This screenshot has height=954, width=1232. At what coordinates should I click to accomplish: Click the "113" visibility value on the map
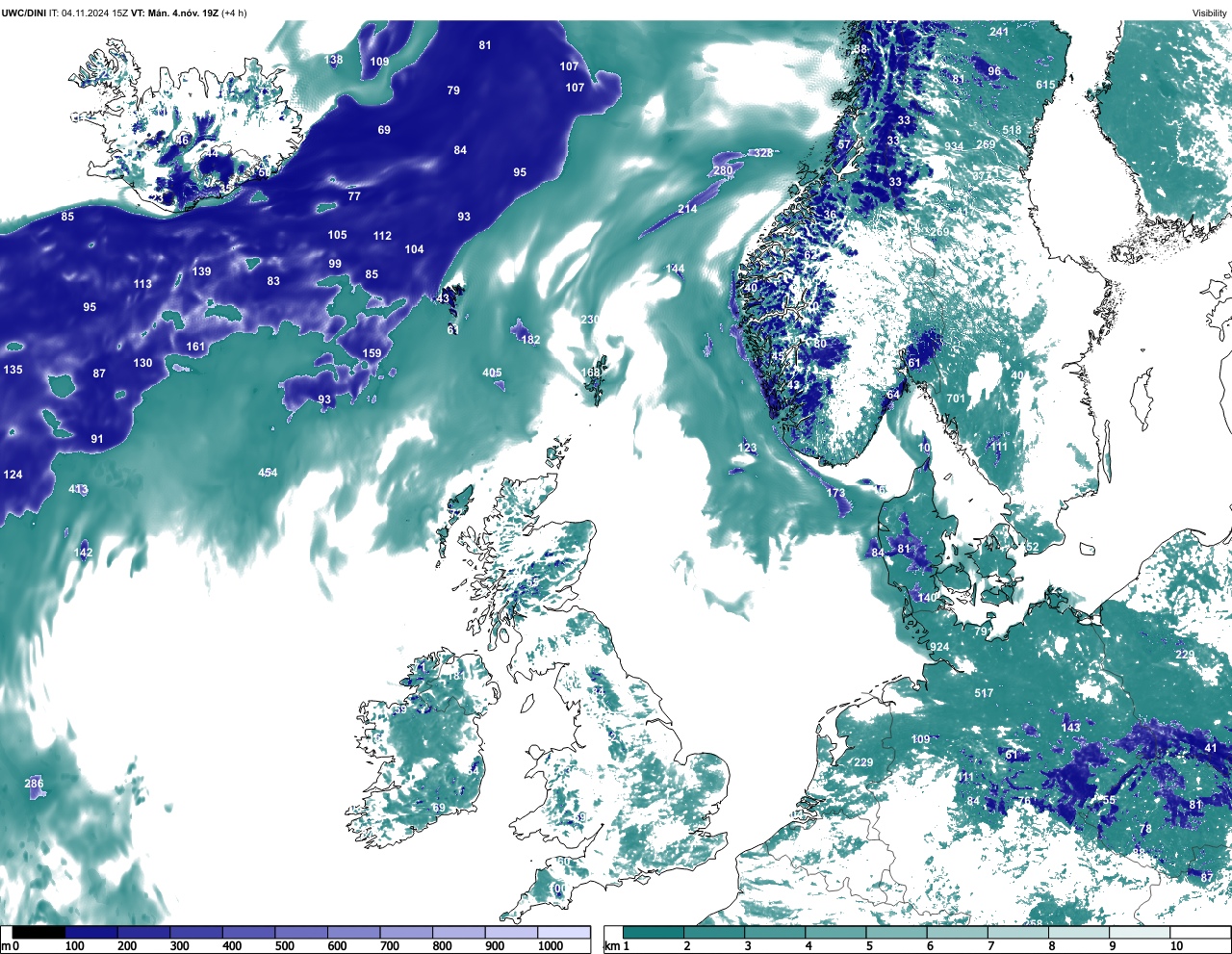[142, 284]
